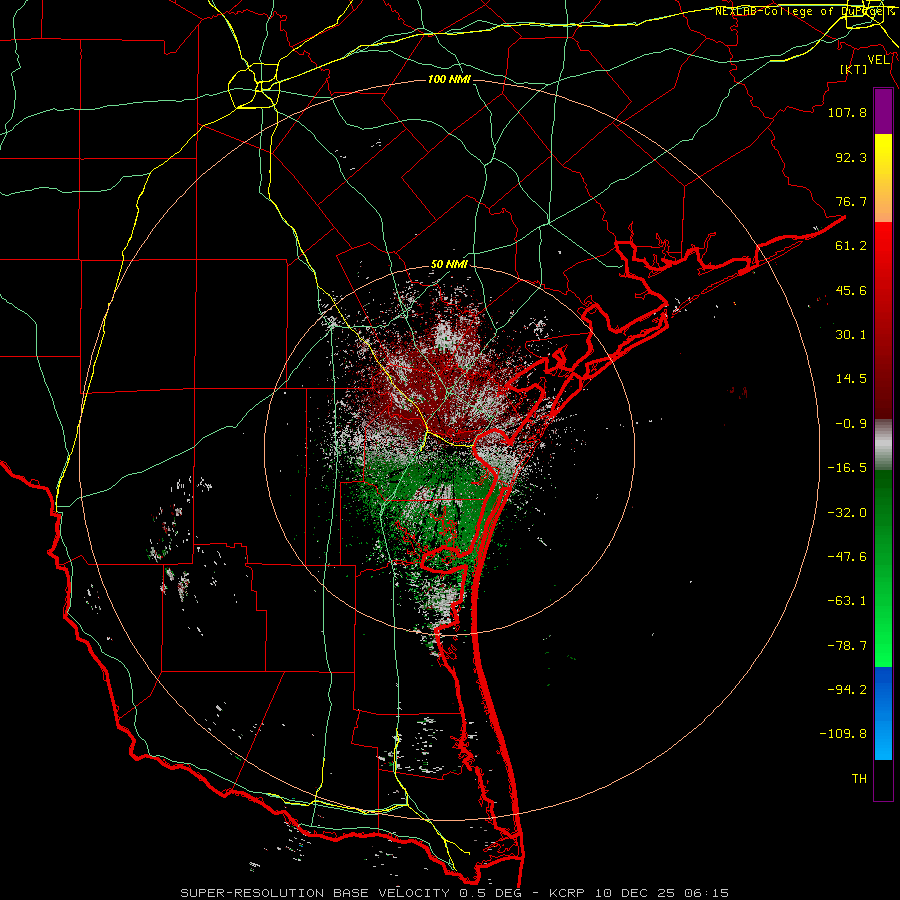Click the -78.7 velocity scale value

point(847,646)
